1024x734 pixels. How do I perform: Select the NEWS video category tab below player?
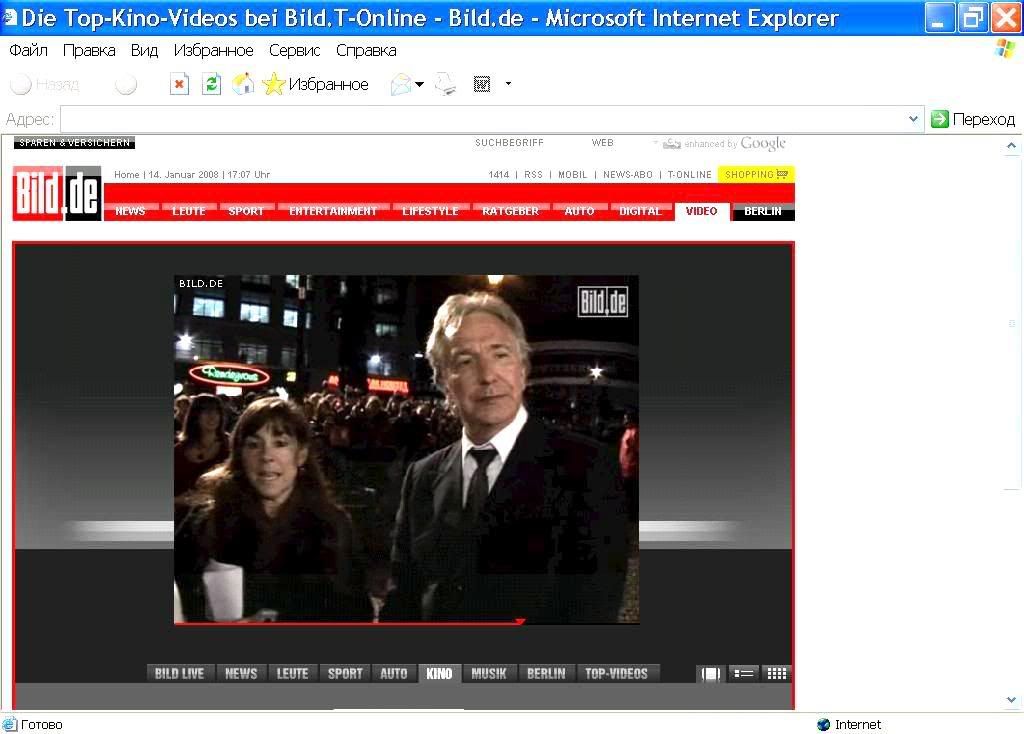coord(241,674)
